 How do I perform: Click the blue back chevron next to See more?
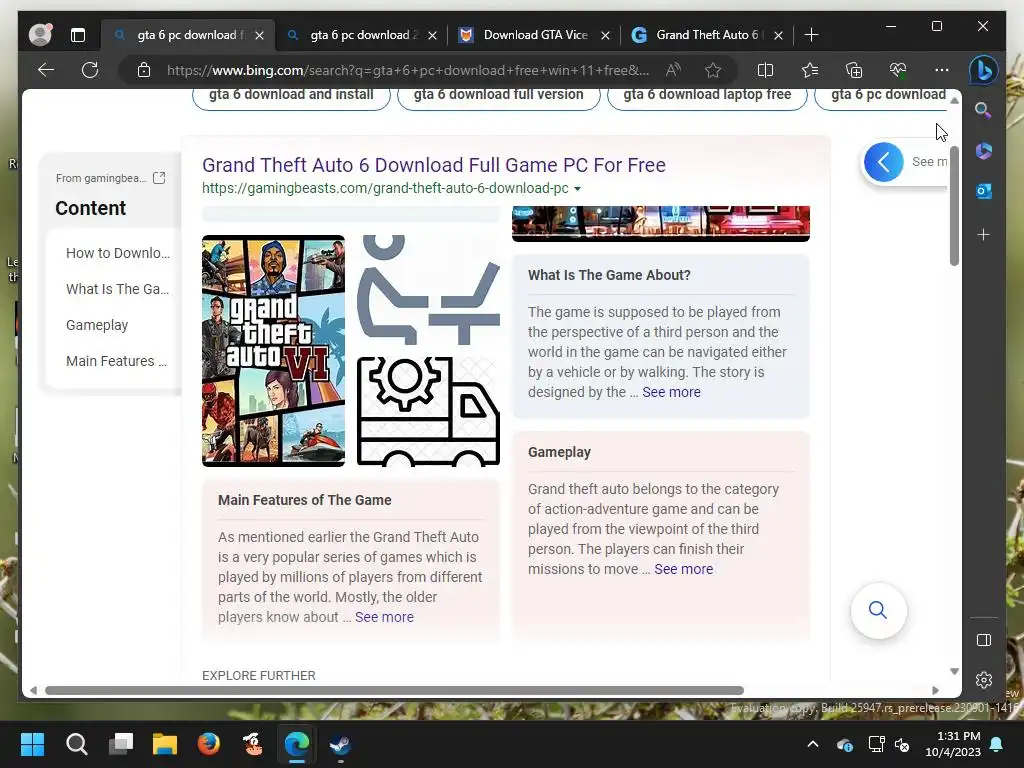coord(884,162)
